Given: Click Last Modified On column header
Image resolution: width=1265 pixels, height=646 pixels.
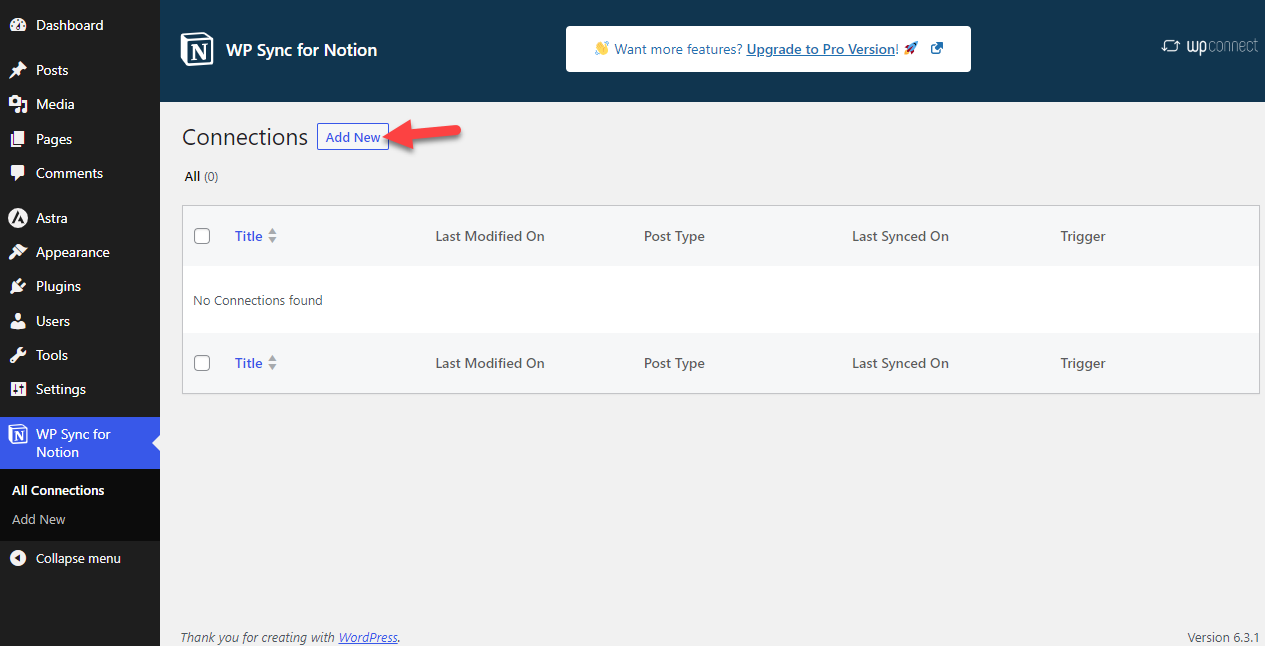Looking at the screenshot, I should click(x=490, y=236).
